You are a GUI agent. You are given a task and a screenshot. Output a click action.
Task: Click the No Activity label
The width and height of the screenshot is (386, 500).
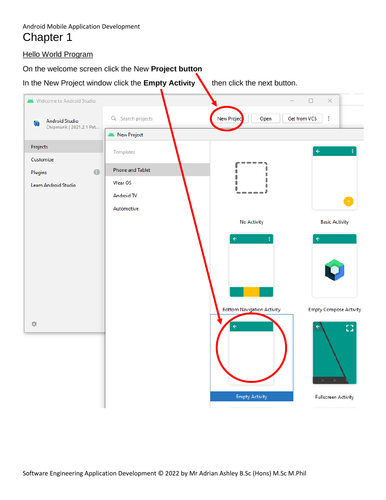pos(251,222)
